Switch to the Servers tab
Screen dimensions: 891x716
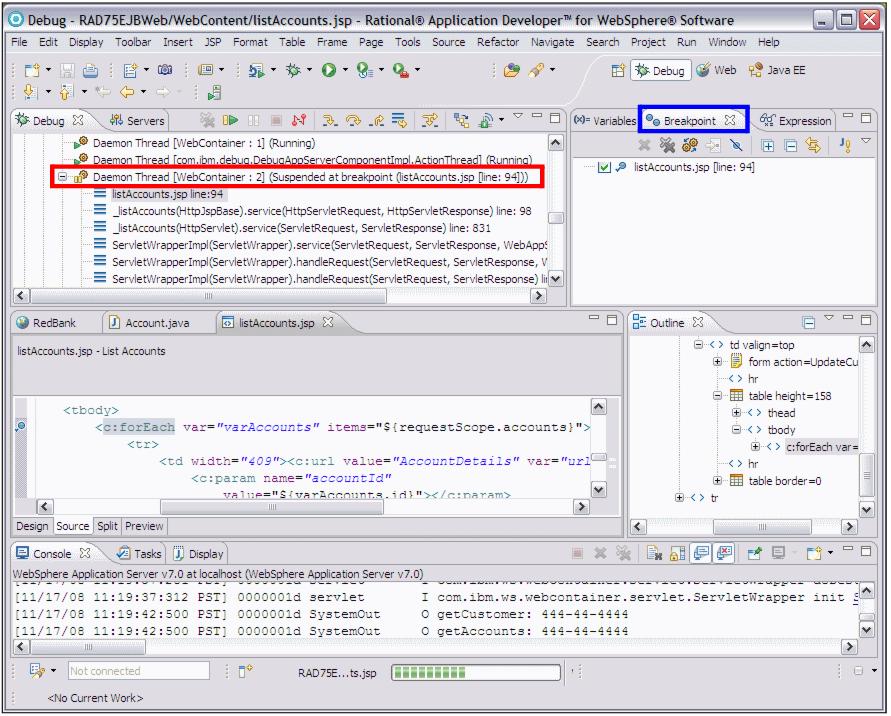[x=138, y=120]
